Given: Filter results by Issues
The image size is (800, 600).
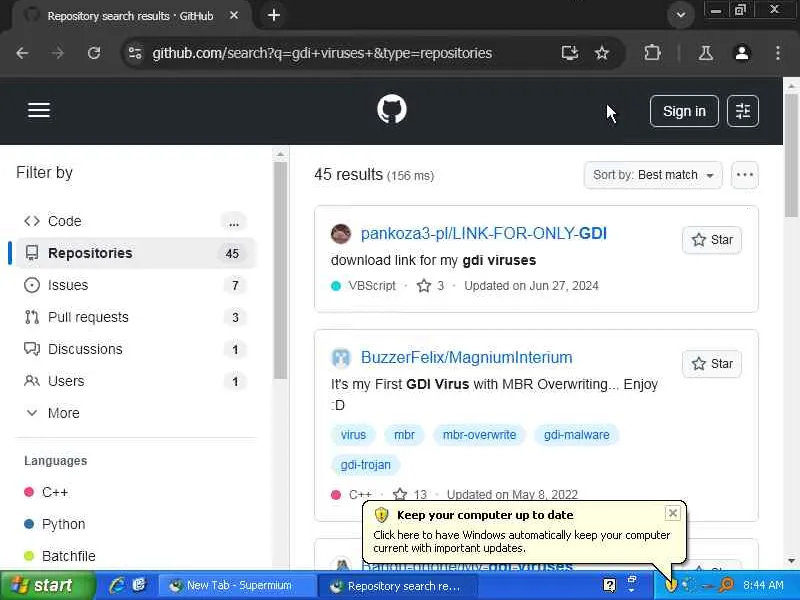Looking at the screenshot, I should (133, 285).
